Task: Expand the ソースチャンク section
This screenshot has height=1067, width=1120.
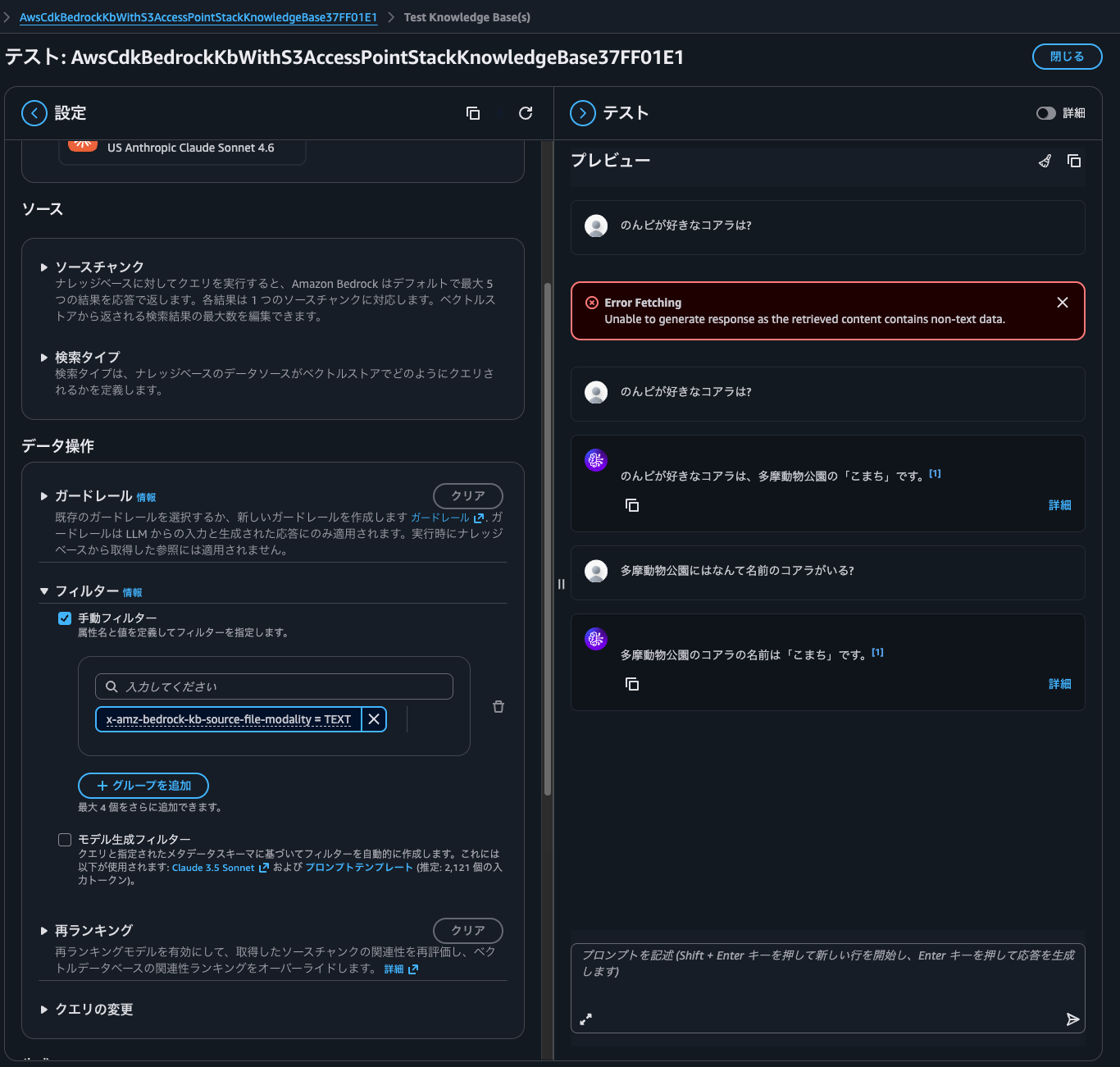Action: pos(44,267)
